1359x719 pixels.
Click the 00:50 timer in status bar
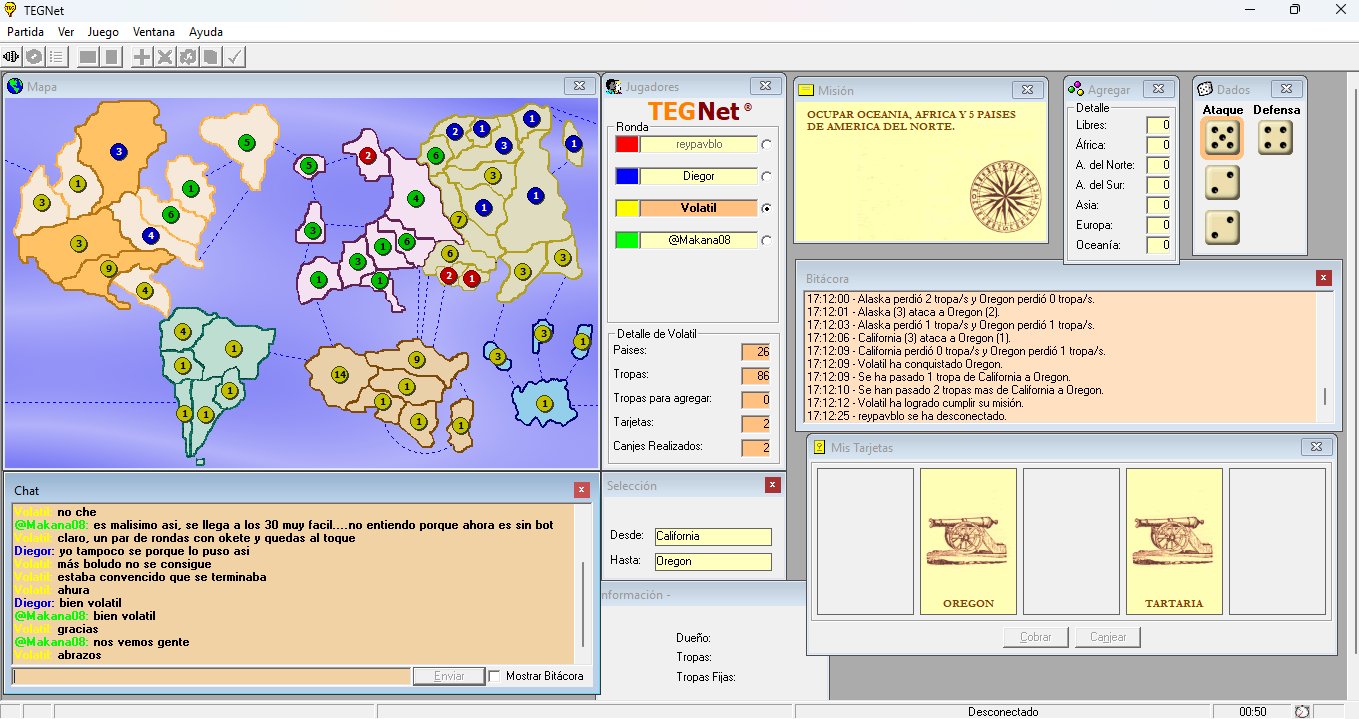[x=1253, y=712]
